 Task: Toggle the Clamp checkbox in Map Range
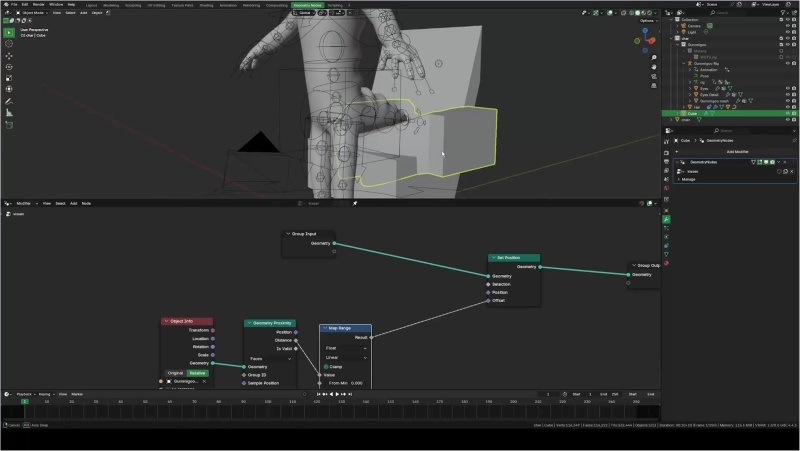point(325,366)
